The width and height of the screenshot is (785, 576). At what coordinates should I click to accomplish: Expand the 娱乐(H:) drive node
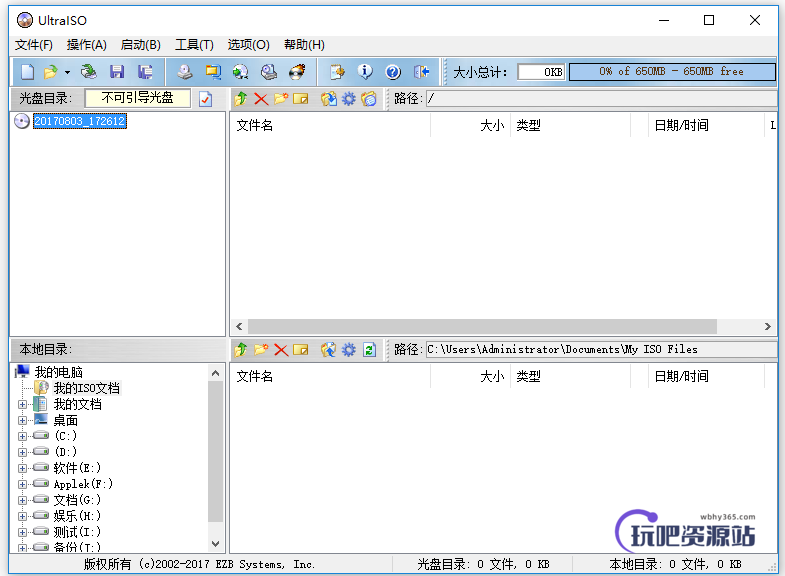coord(22,516)
